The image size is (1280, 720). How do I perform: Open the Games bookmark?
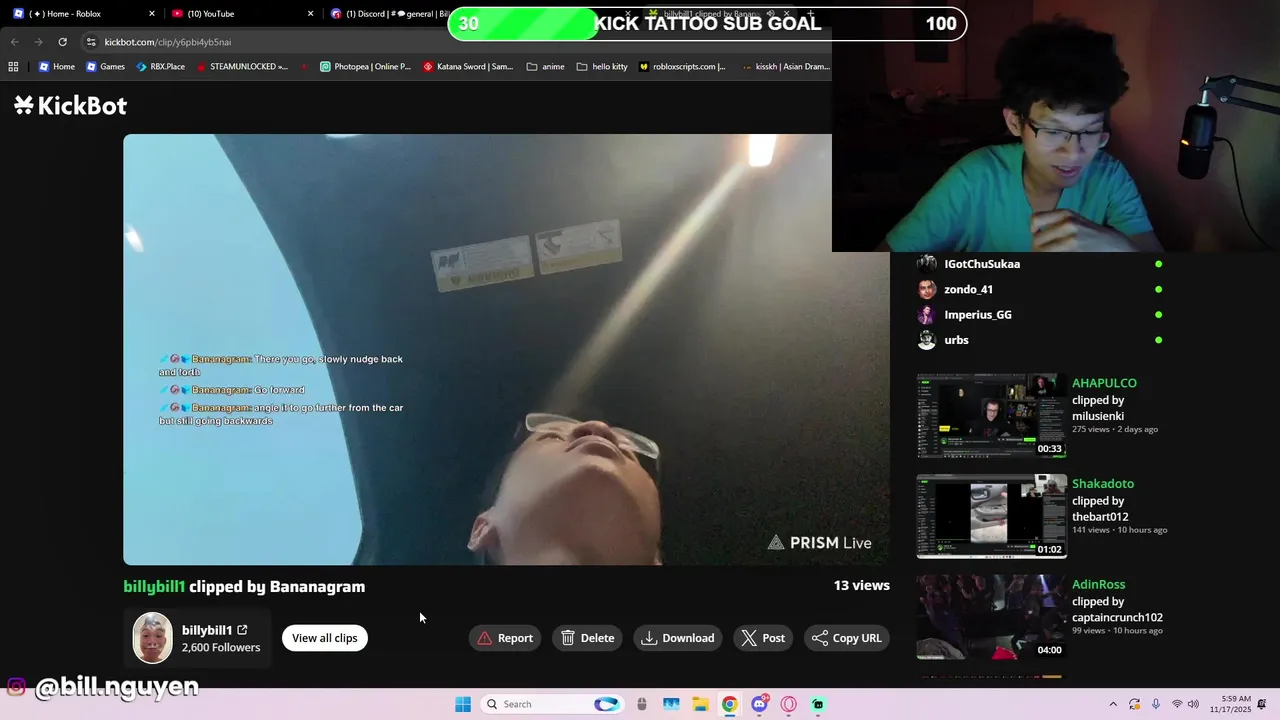click(x=105, y=67)
